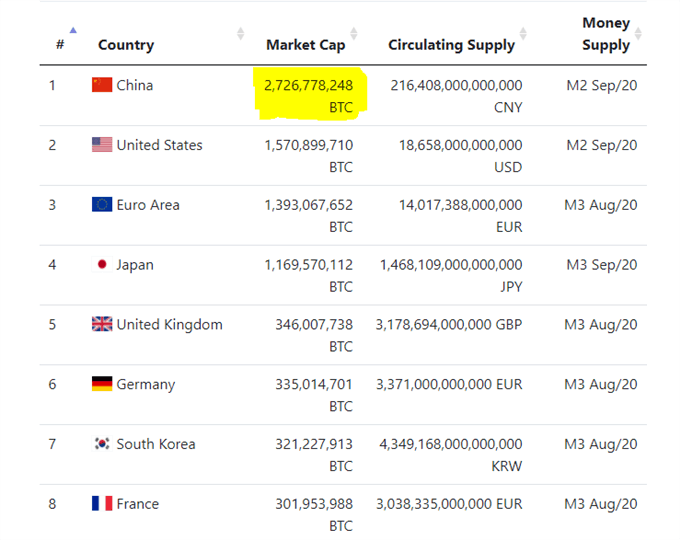This screenshot has height=540, width=680.
Task: Click the China flag icon
Action: pos(102,85)
